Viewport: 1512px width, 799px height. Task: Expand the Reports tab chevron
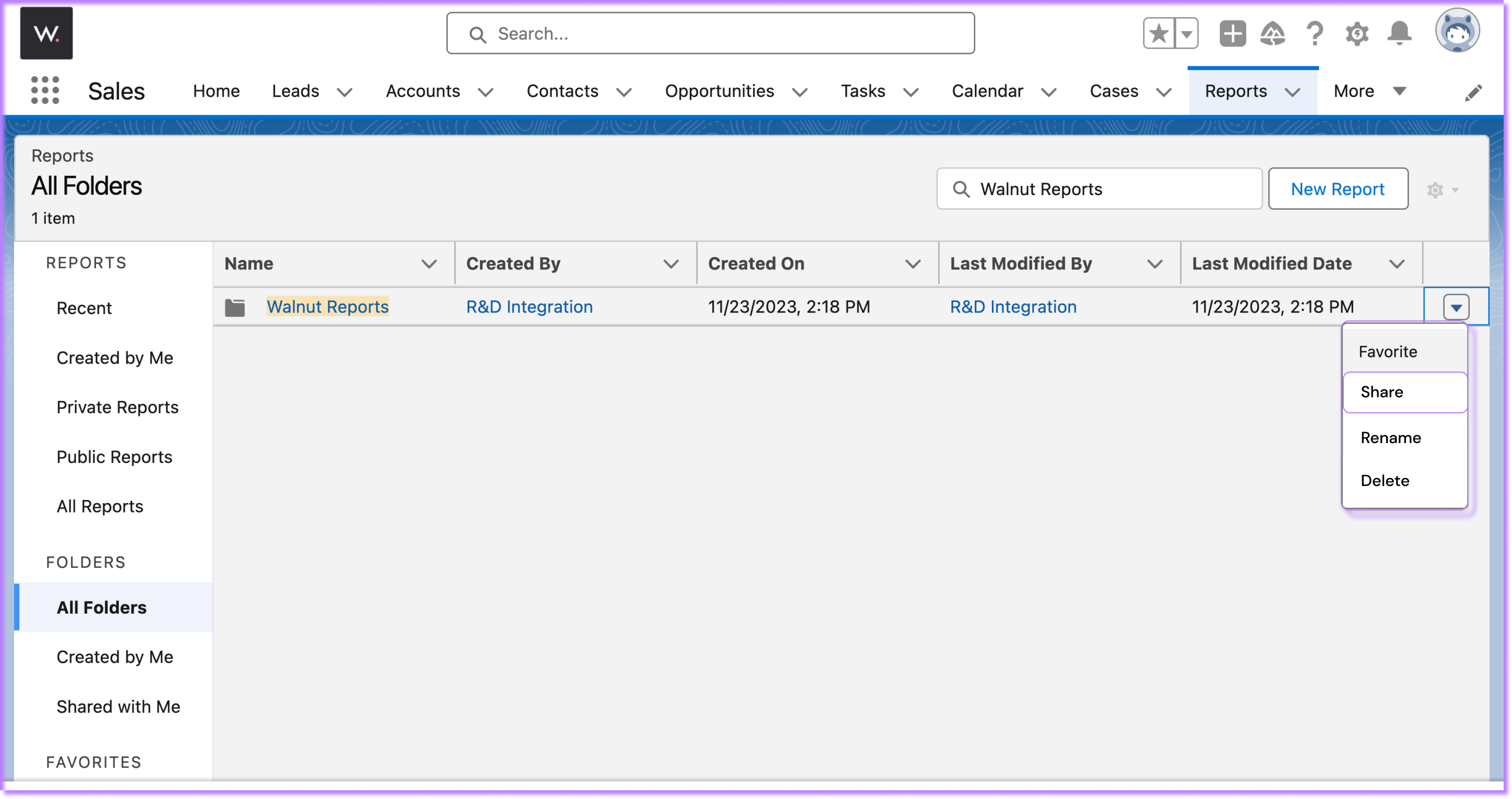point(1293,92)
